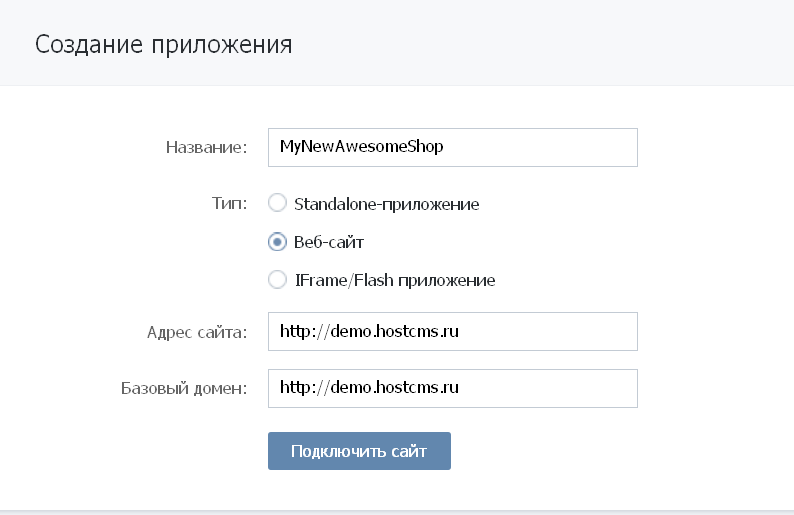
Task: Click the URL text in Адрес сайта
Action: coord(370,332)
